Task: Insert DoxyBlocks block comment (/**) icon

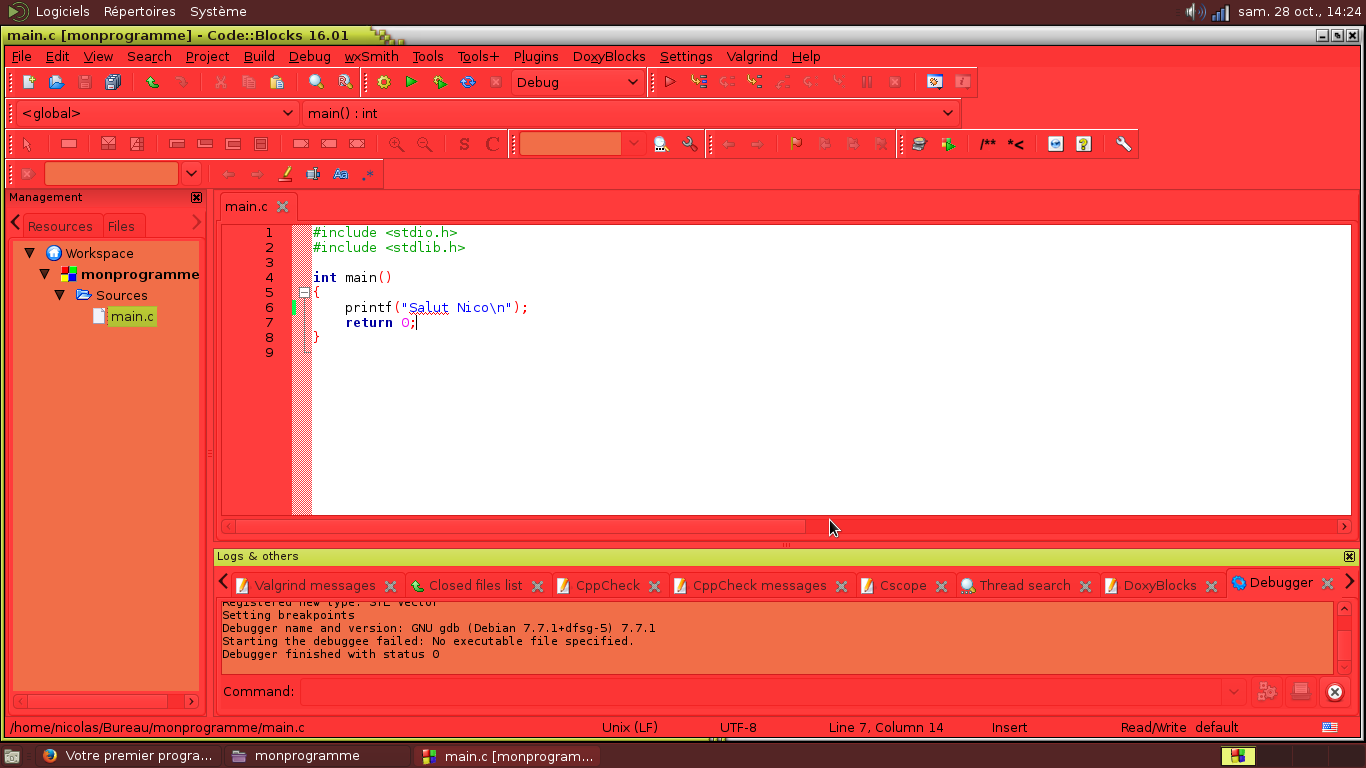Action: [988, 144]
